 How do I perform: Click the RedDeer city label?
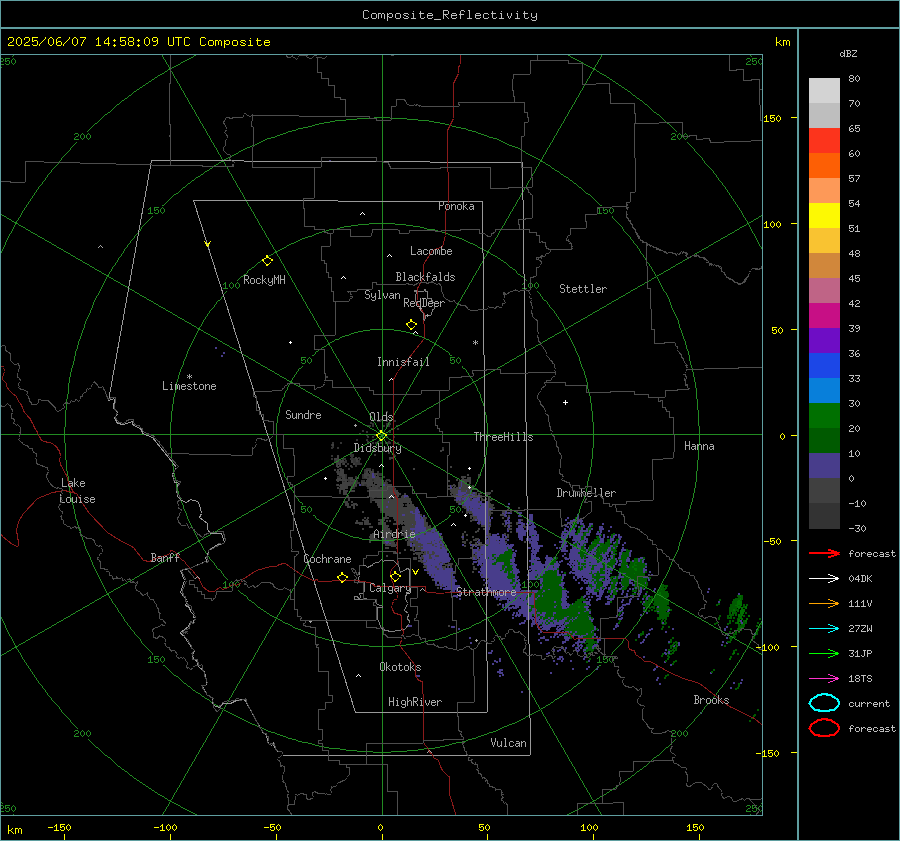pyautogui.click(x=424, y=303)
